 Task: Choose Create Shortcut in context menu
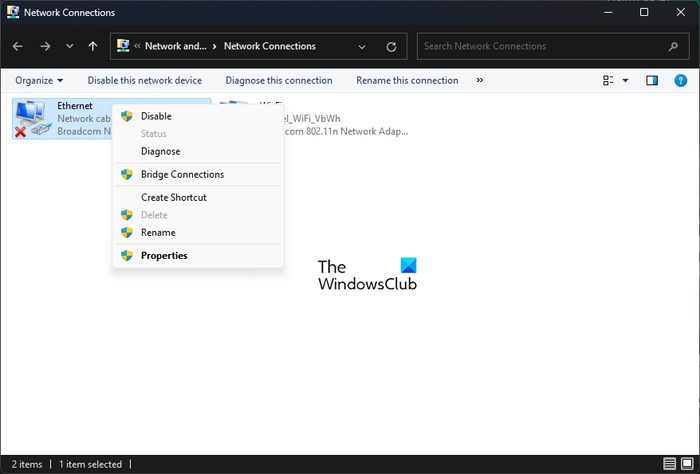(198, 197)
